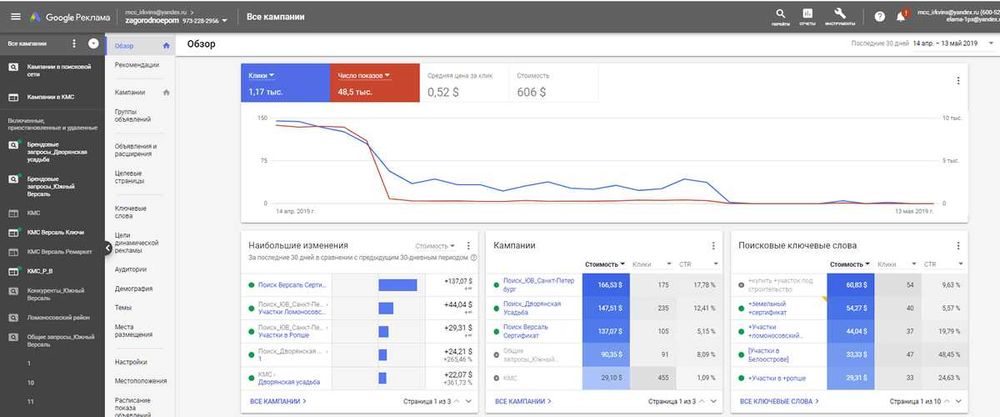Open the Tools (Инструменты) wrench icon
Image resolution: width=1000 pixels, height=417 pixels.
[840, 13]
